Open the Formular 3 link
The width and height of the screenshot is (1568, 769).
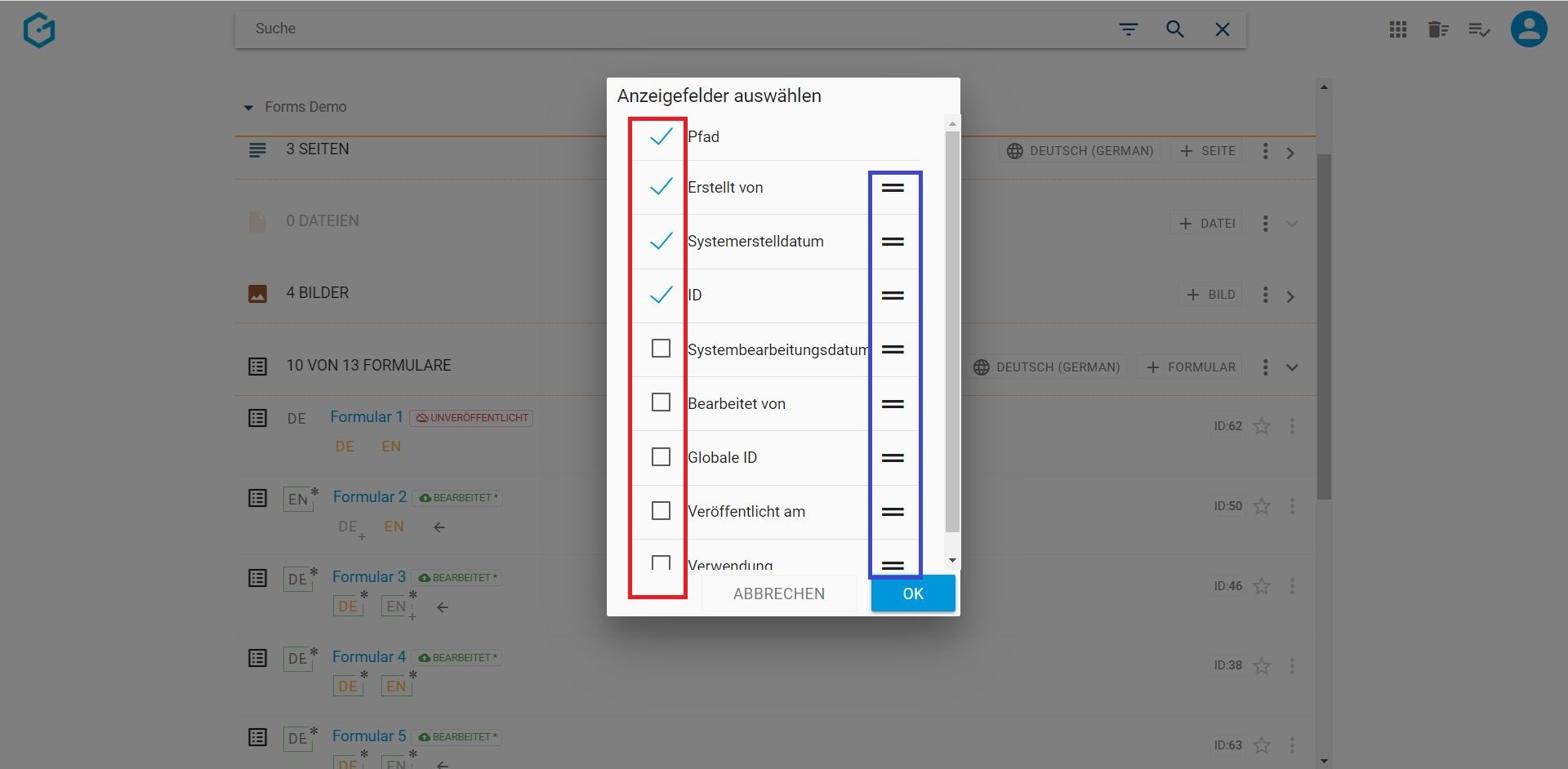point(369,577)
